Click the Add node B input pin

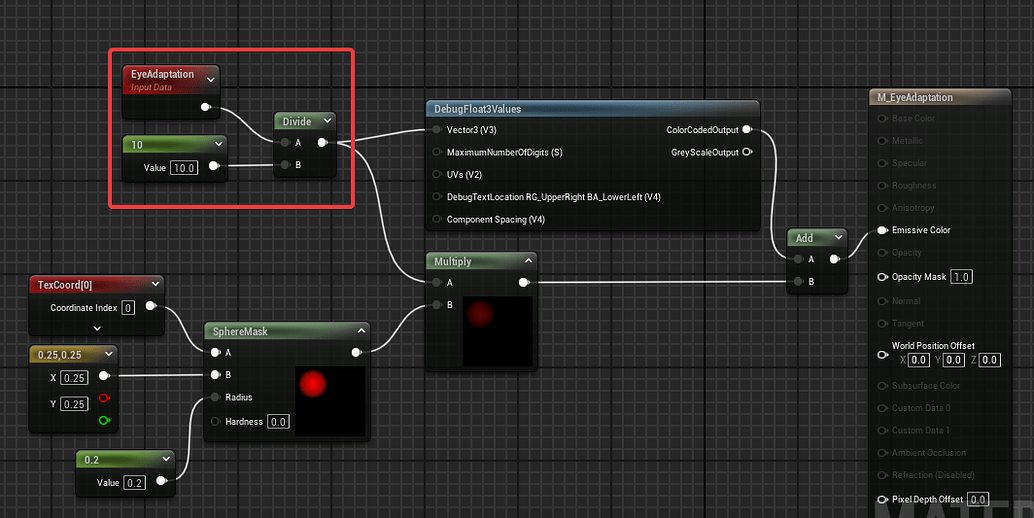point(798,281)
